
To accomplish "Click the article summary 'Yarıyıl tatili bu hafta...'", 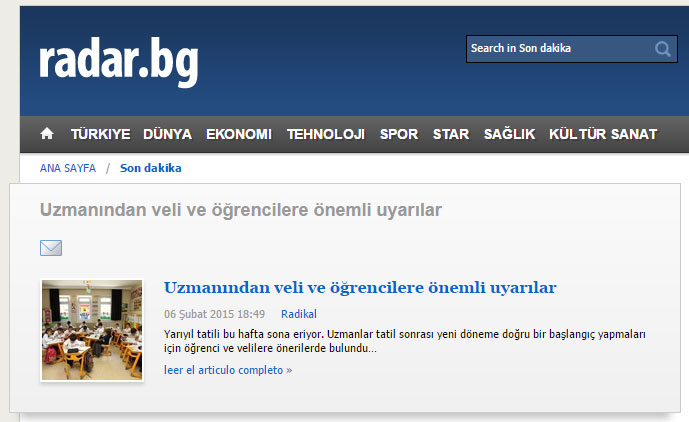I will [405, 341].
